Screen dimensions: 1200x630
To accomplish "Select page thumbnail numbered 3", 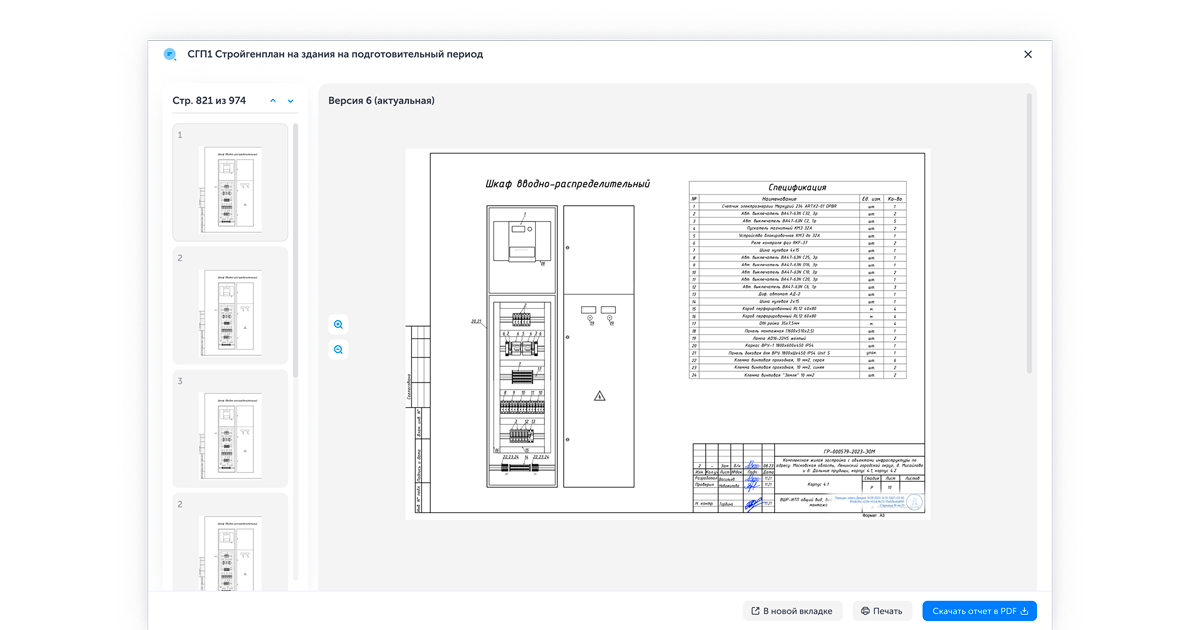I will pos(230,428).
